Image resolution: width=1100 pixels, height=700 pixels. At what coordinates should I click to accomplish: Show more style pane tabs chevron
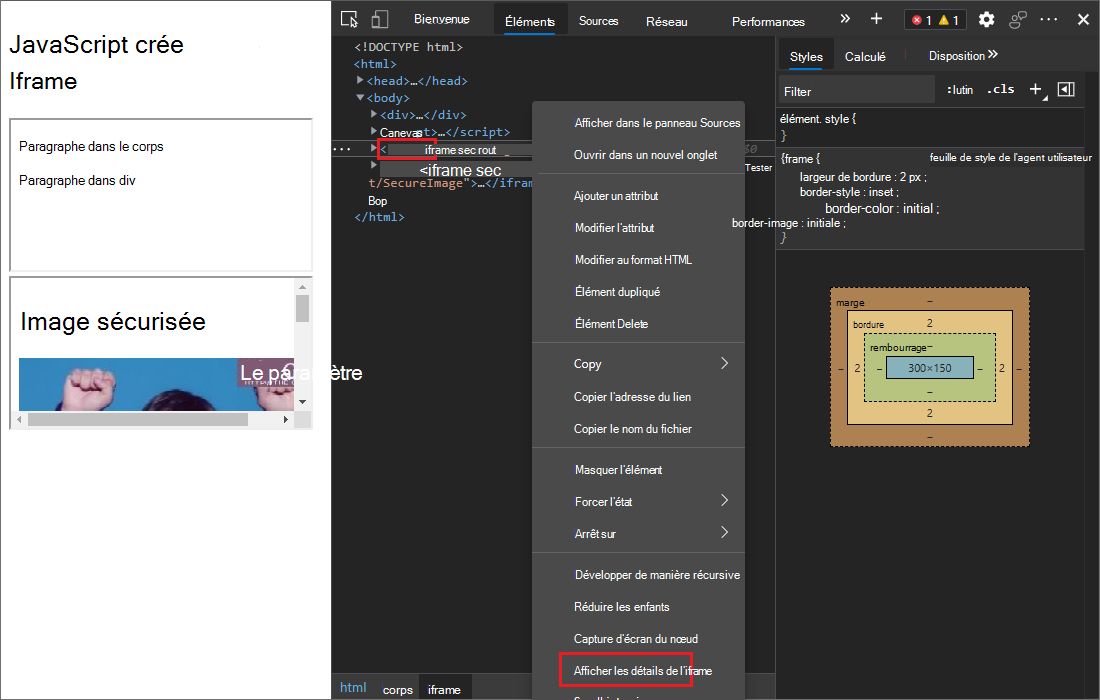click(993, 55)
